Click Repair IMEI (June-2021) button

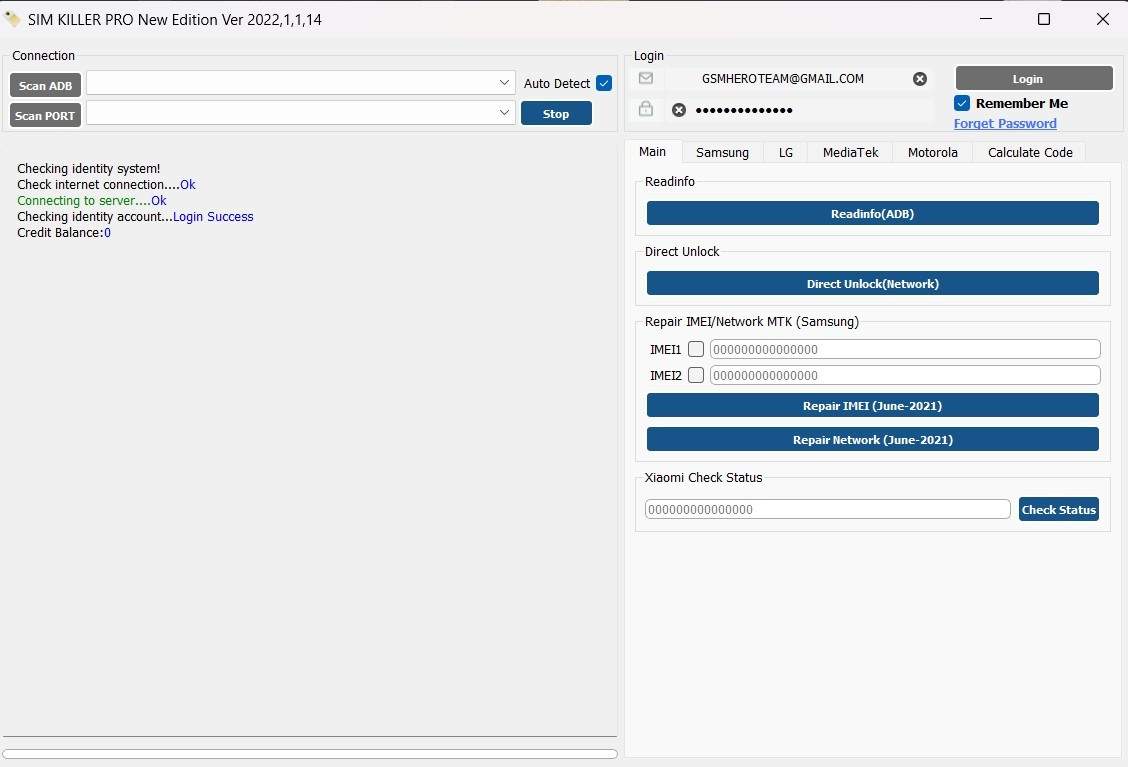pos(873,406)
